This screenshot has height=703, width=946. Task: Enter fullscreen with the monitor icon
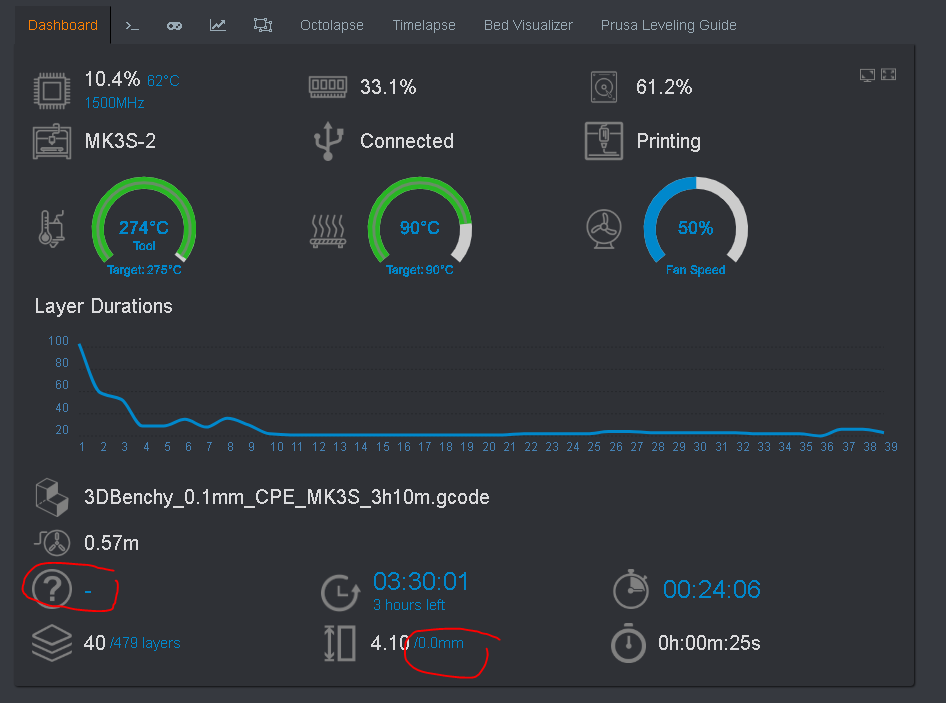[867, 74]
